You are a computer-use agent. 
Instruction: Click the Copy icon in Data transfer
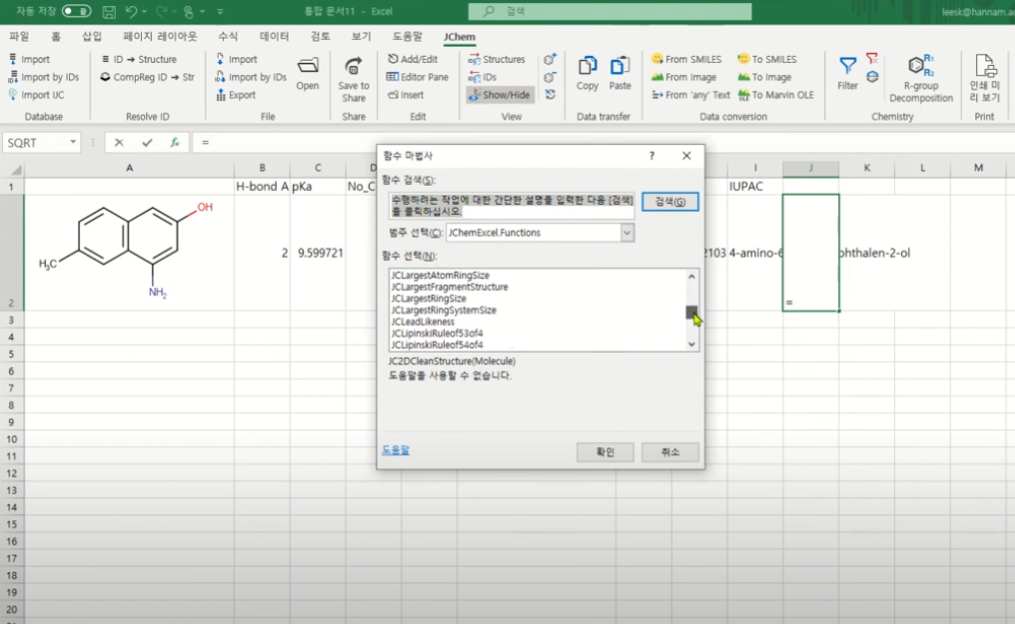click(x=587, y=73)
